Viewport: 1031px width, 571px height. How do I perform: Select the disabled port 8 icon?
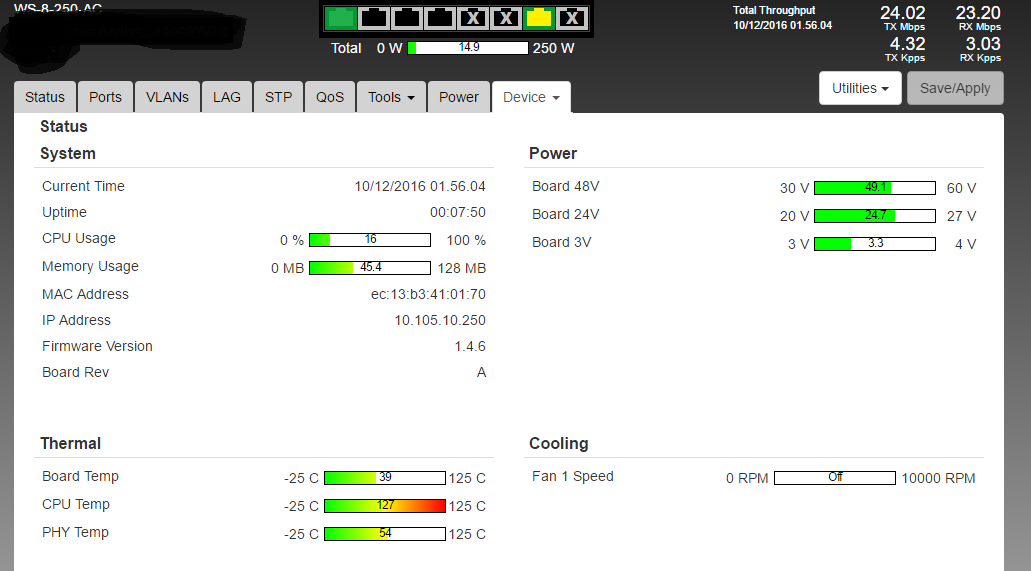(x=572, y=17)
